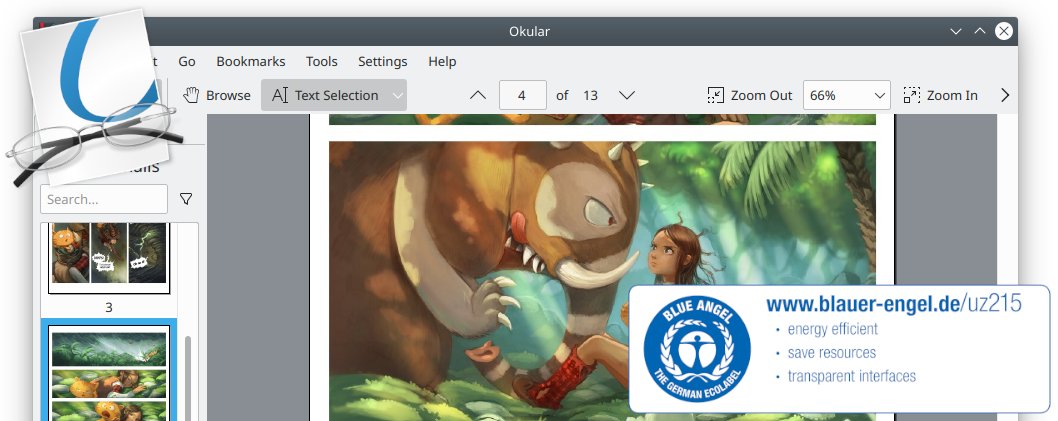Viewport: 1058px width, 421px height.
Task: Open the Text Selection tool dropdown arrow
Action: (x=398, y=95)
